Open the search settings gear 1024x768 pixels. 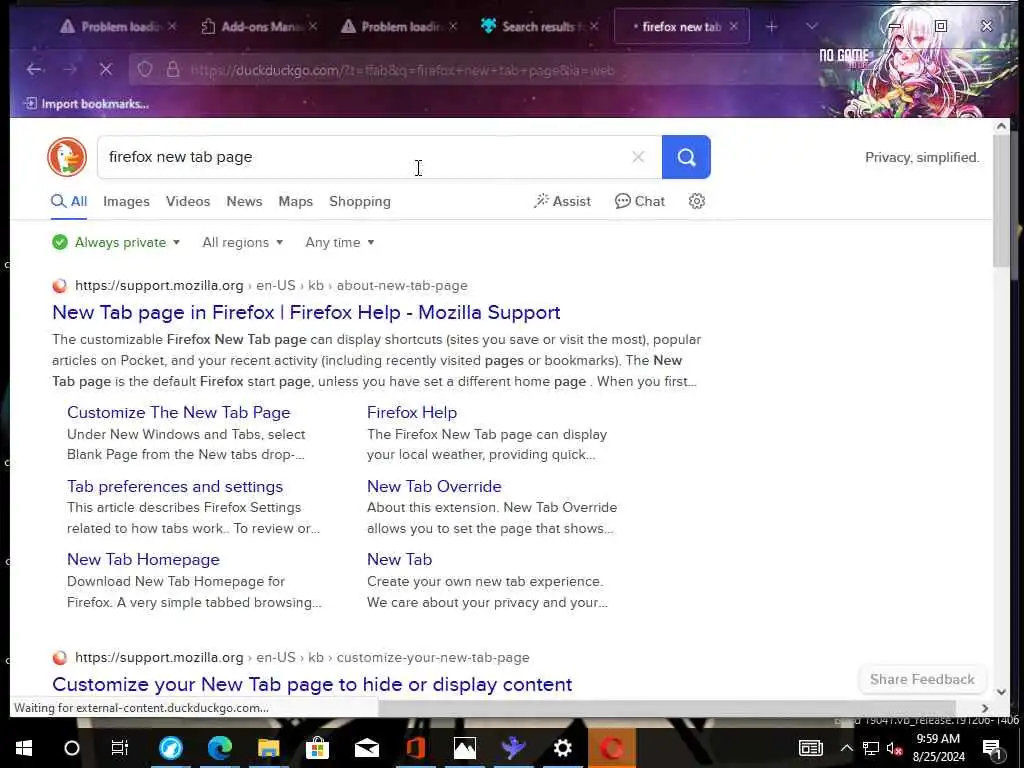pos(697,201)
